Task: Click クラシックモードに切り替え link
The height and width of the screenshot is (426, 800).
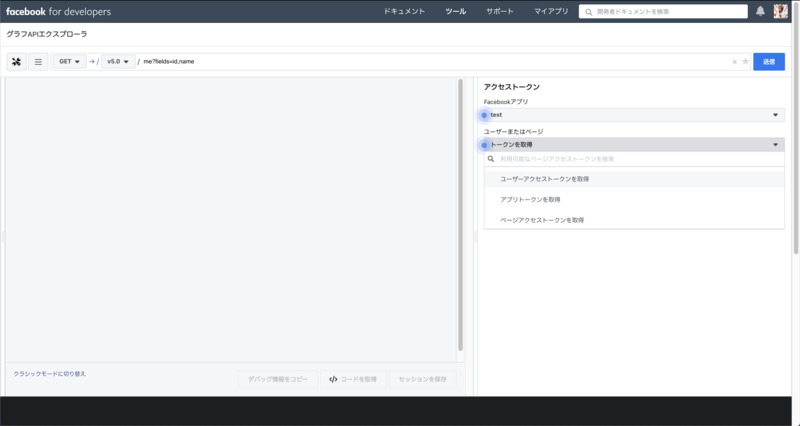Action: (49, 374)
